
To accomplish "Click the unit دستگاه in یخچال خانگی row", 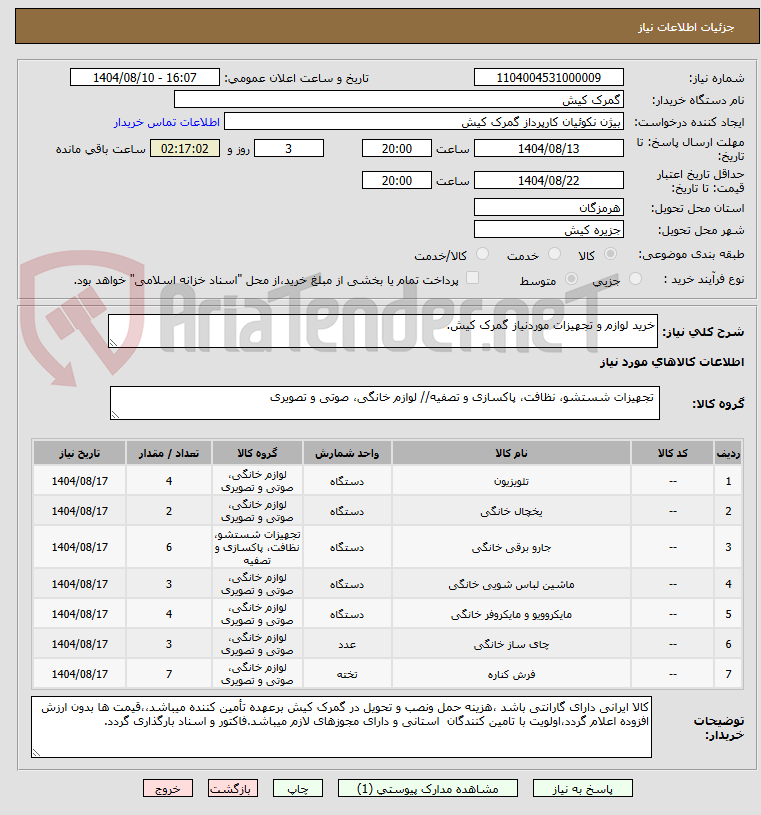I will pyautogui.click(x=347, y=511).
